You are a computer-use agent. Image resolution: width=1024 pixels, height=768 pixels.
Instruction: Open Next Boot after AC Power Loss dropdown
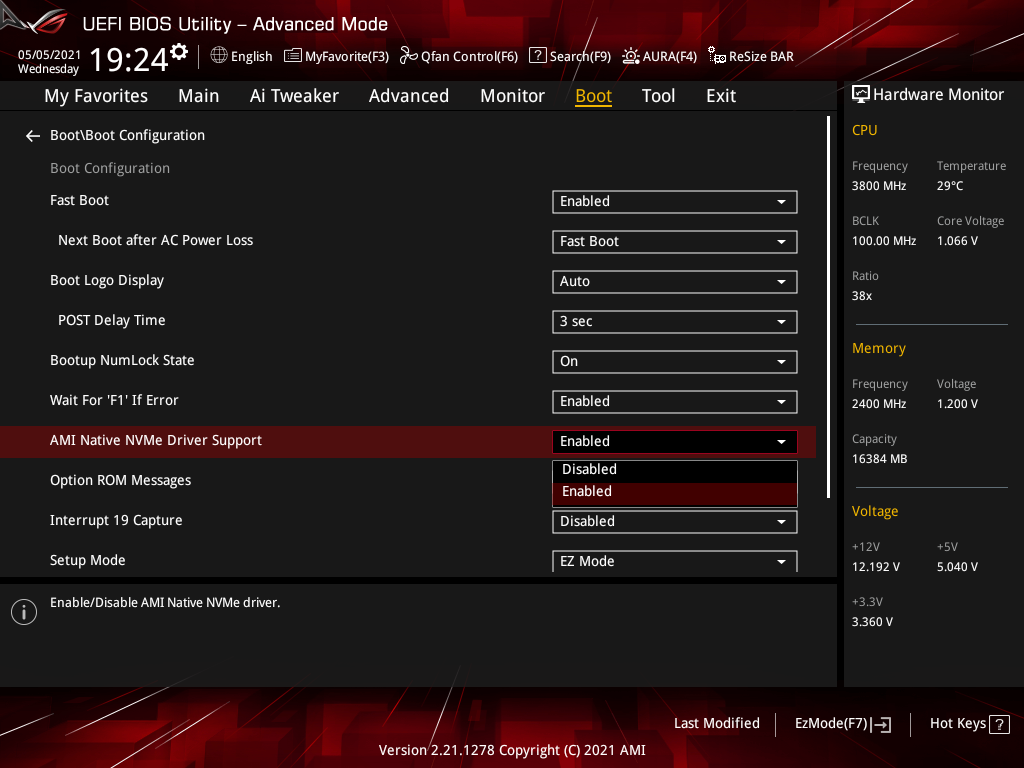(675, 242)
